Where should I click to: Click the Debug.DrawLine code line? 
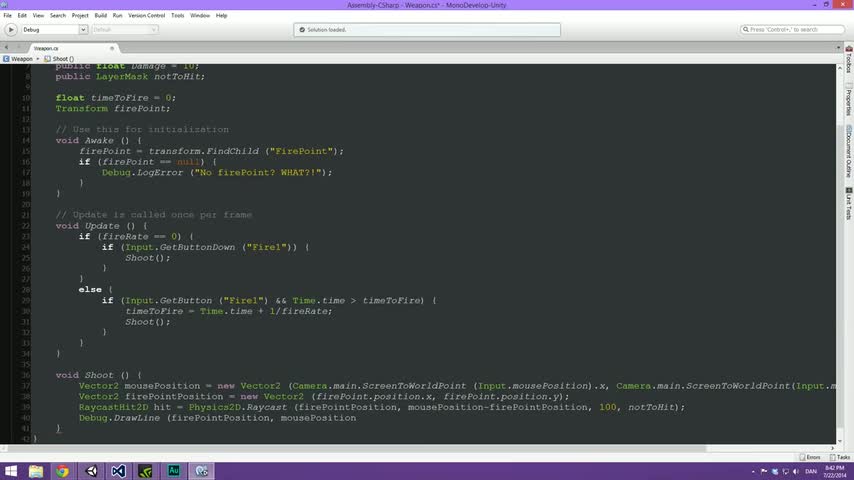click(217, 418)
